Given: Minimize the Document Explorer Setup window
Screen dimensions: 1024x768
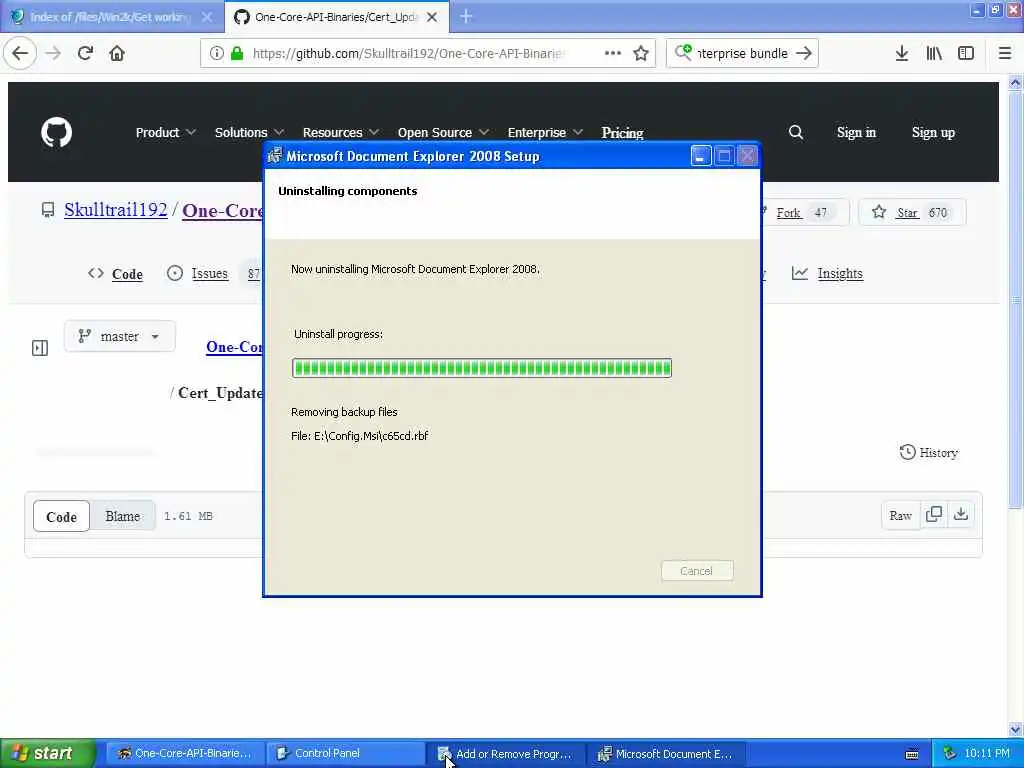Looking at the screenshot, I should click(x=701, y=156).
